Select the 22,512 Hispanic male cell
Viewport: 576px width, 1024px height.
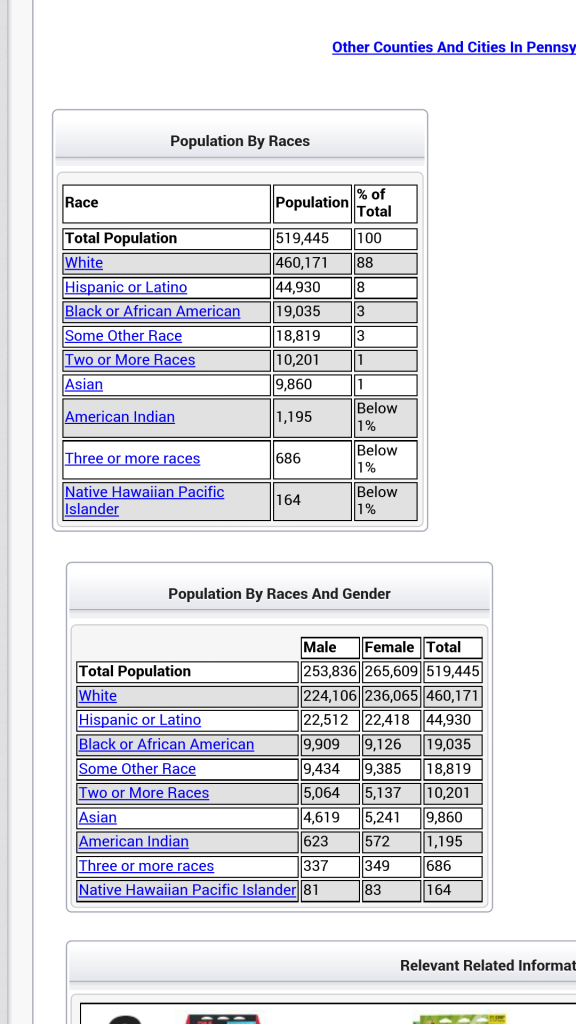pos(330,720)
